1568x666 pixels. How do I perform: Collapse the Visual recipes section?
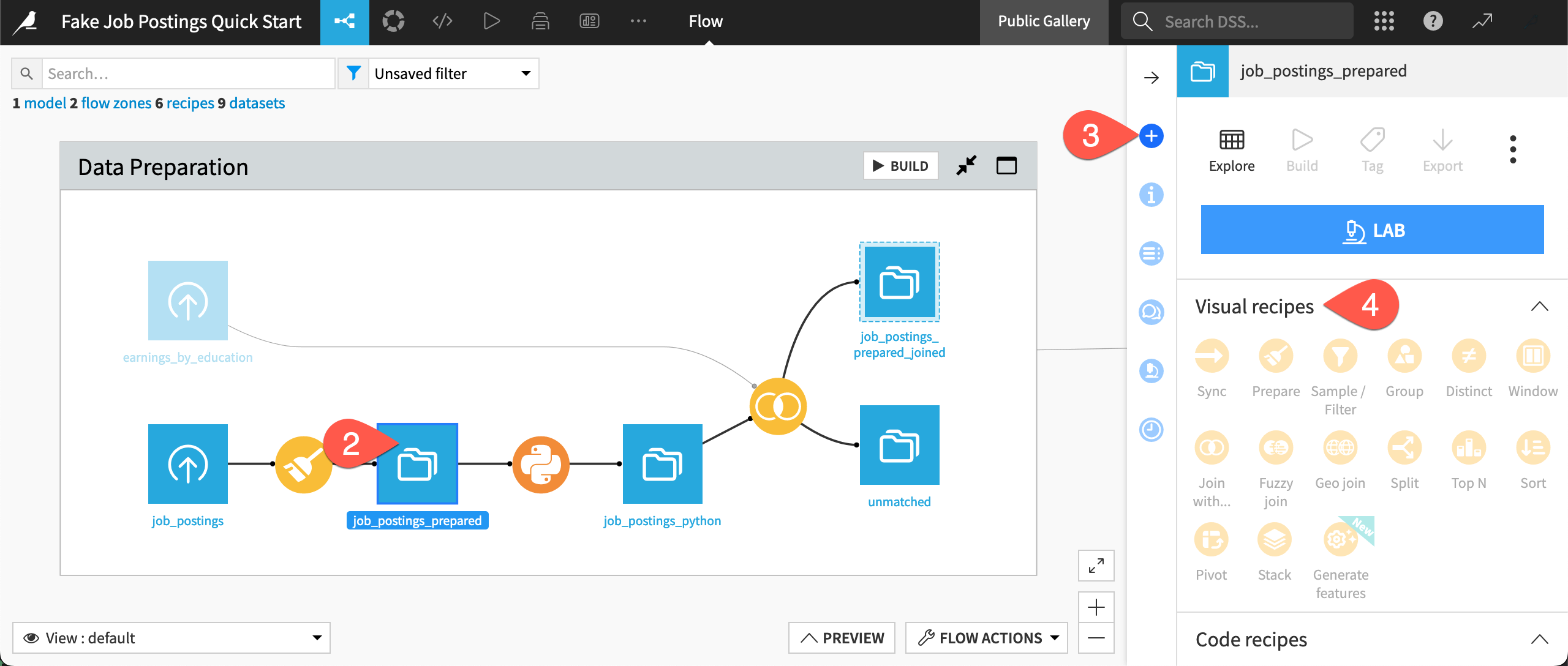1539,307
